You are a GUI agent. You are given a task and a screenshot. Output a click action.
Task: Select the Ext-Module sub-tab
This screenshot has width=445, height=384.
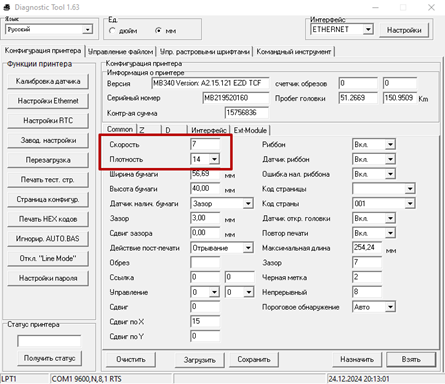coord(250,130)
